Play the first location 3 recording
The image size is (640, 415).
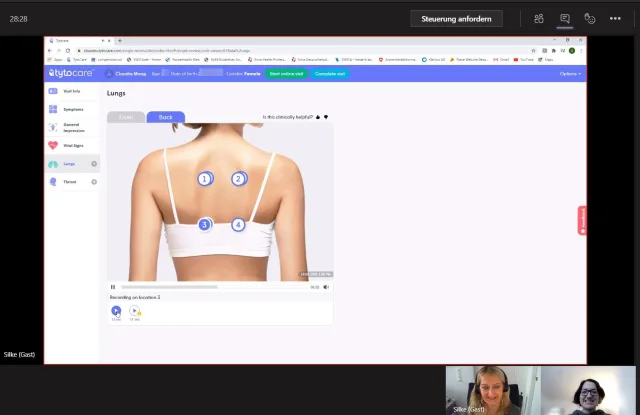(116, 311)
